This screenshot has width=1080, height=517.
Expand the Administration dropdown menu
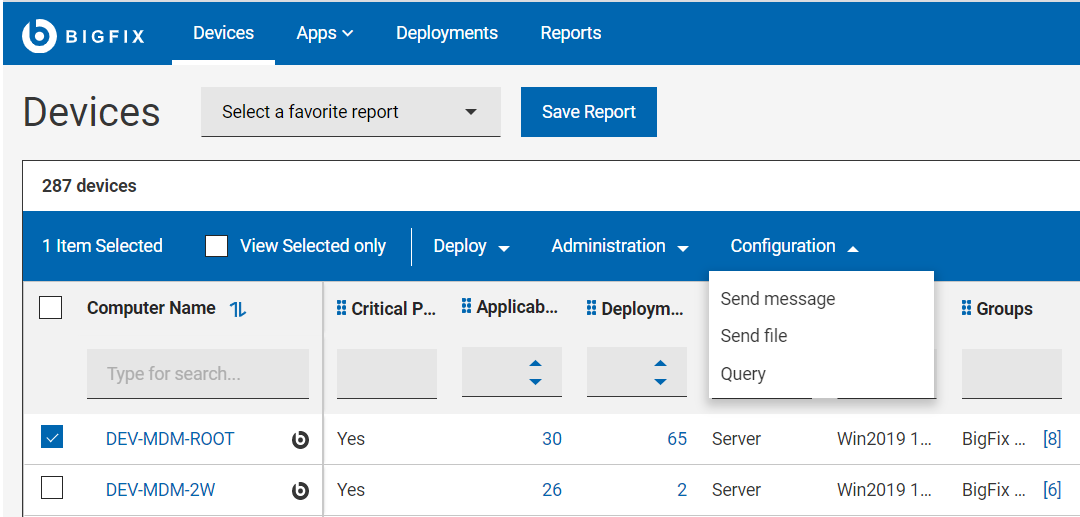[620, 246]
